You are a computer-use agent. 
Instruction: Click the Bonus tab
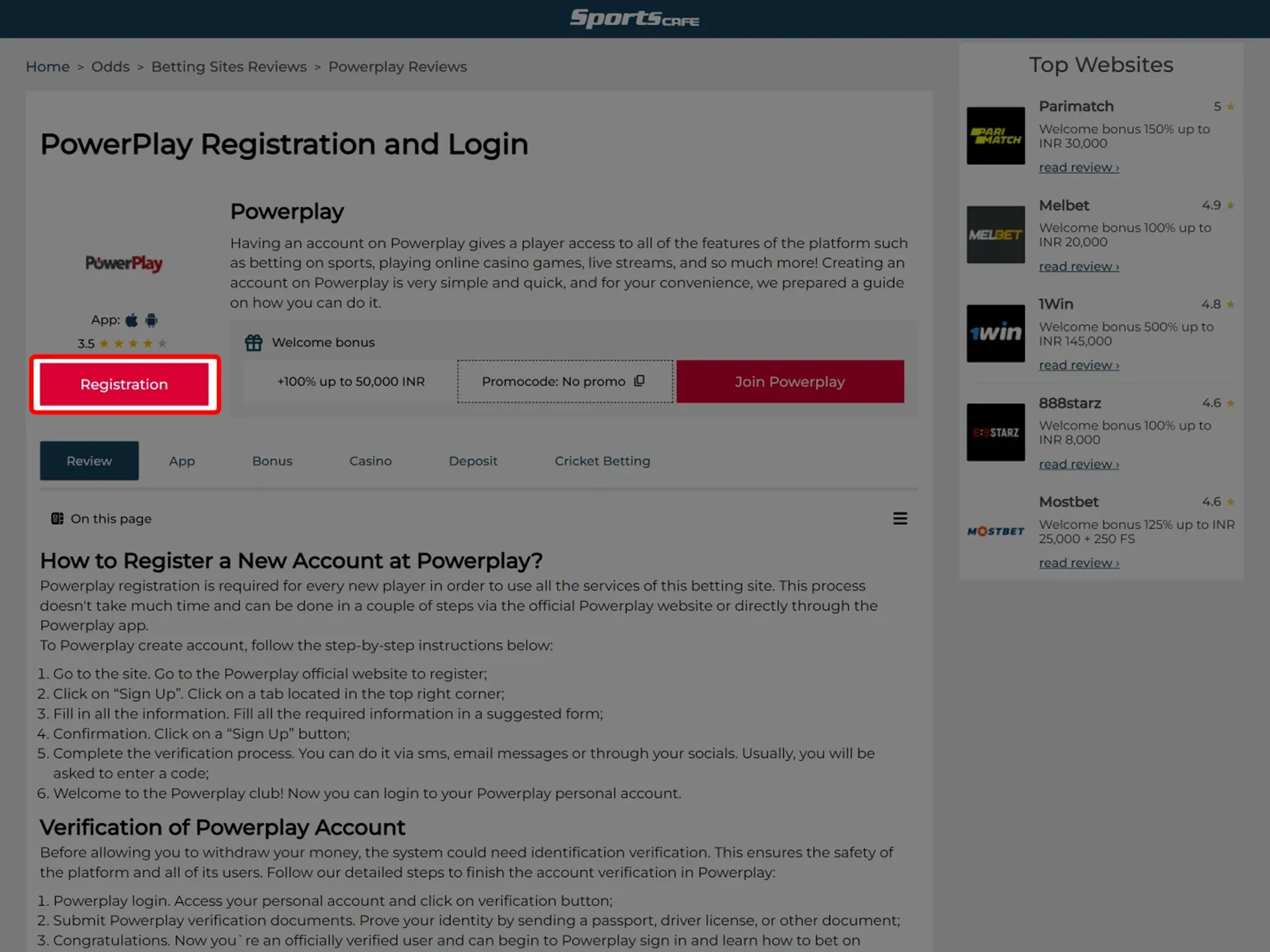click(272, 460)
